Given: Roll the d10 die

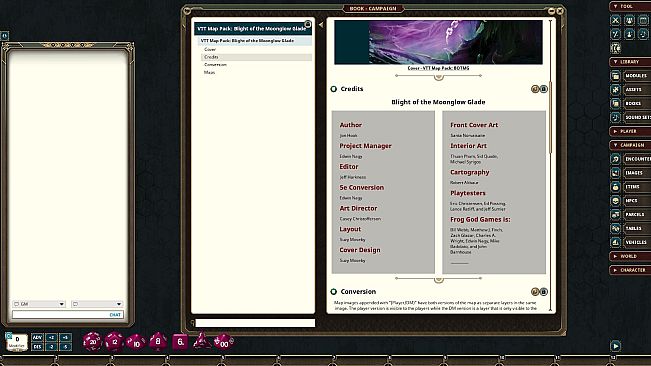Looking at the screenshot, I should pyautogui.click(x=136, y=342).
